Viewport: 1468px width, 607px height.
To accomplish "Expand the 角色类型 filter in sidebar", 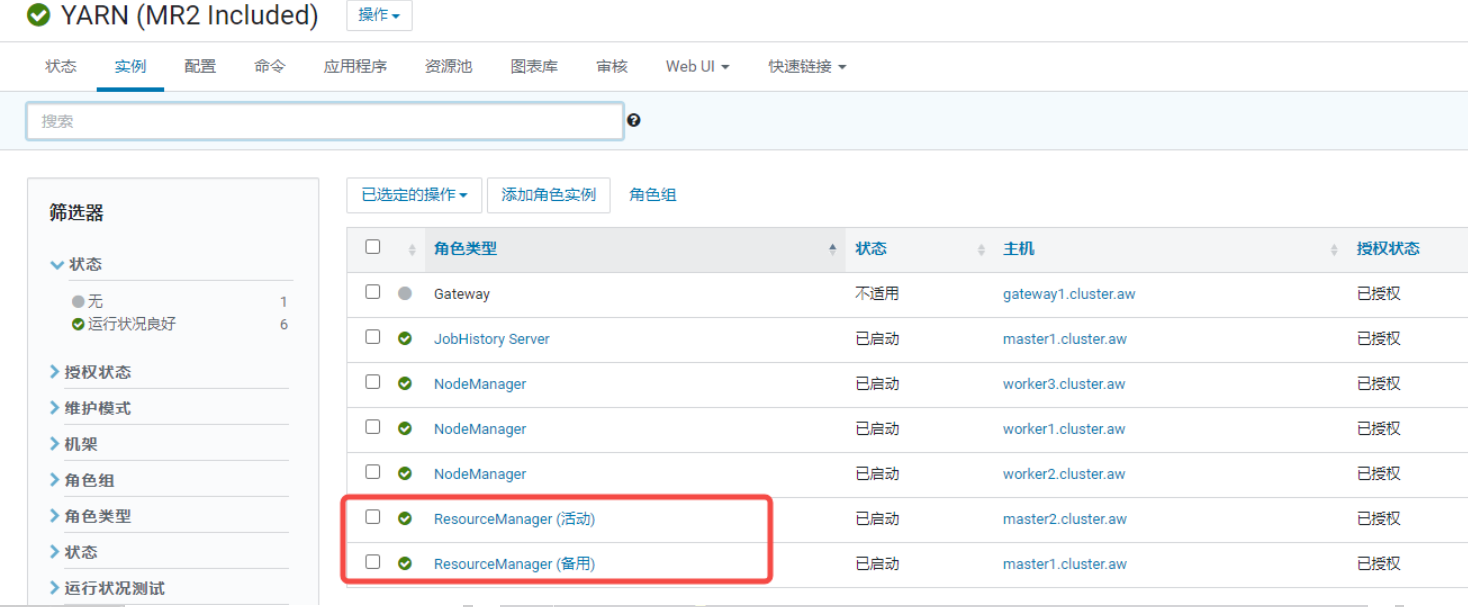I will [90, 516].
